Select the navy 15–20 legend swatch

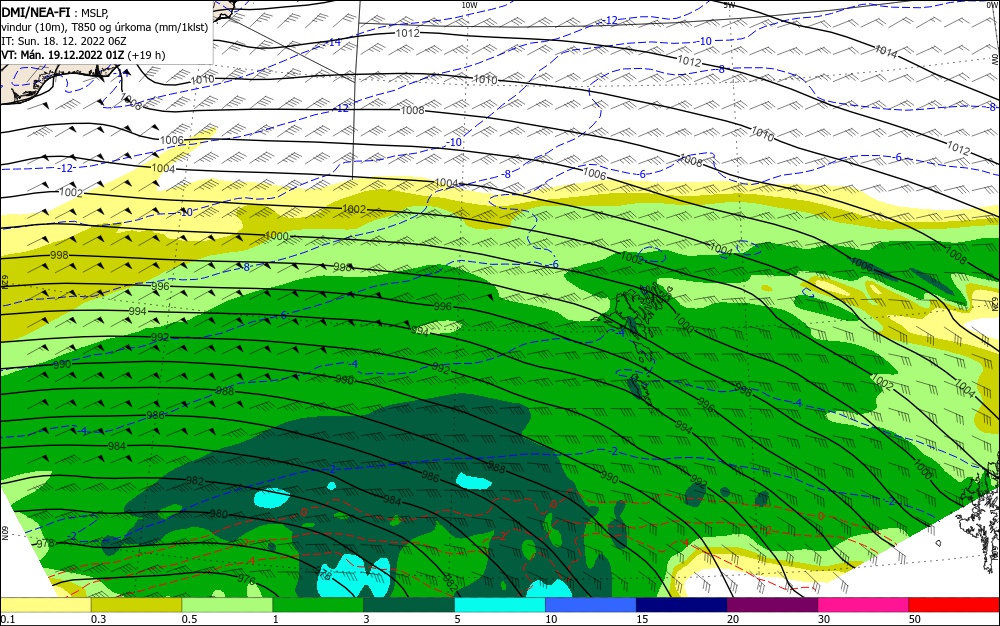tap(682, 605)
